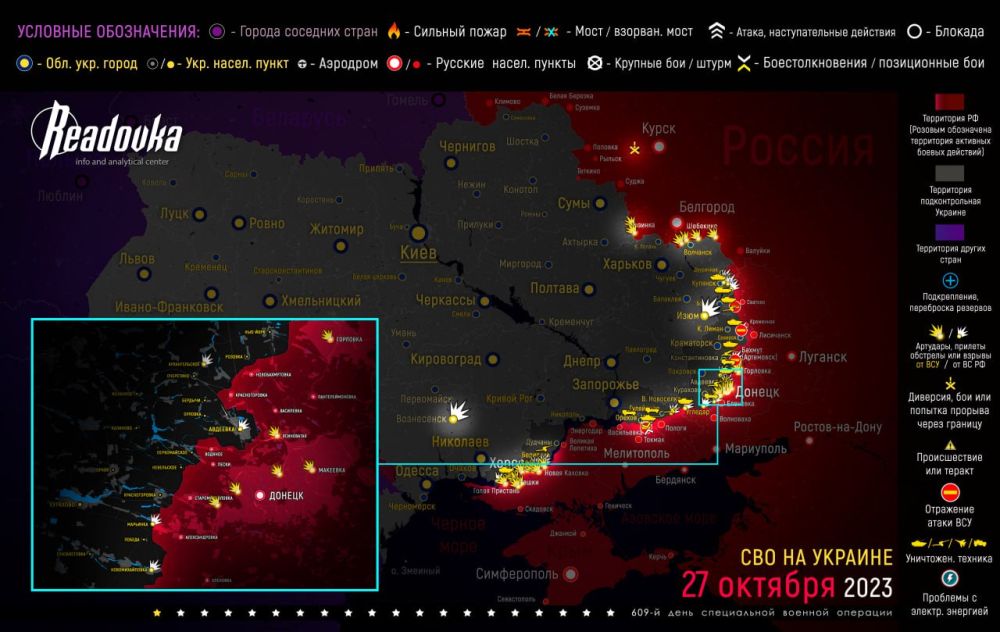The height and width of the screenshot is (632, 1000).
Task: Click the Мариуполь city label
Action: point(756,449)
